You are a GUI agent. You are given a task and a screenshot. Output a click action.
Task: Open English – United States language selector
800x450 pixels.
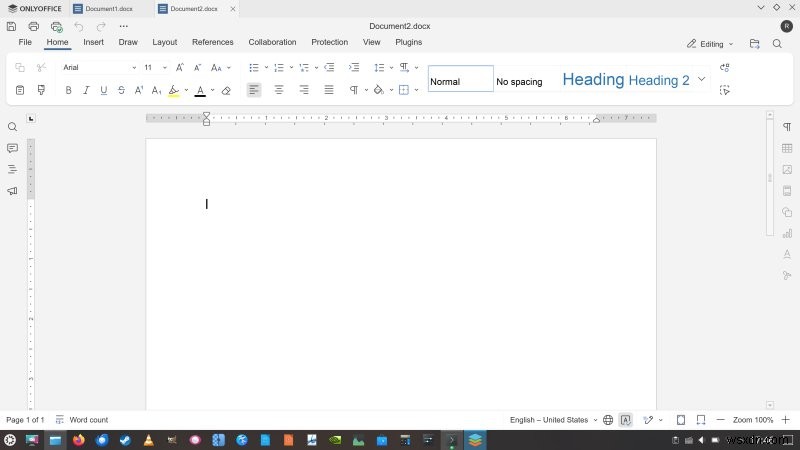pos(553,420)
